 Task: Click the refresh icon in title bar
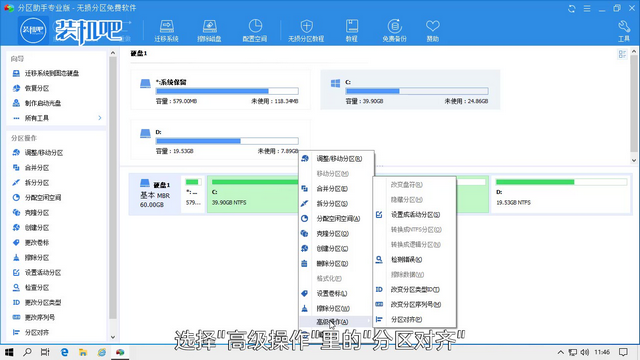pyautogui.click(x=571, y=9)
